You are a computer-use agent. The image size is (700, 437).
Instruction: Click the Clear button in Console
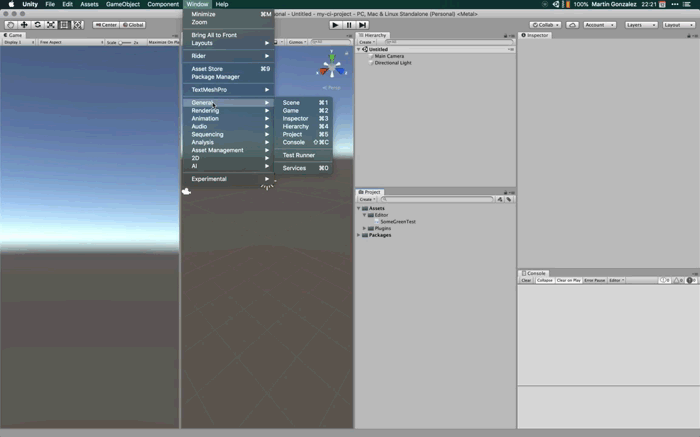526,280
